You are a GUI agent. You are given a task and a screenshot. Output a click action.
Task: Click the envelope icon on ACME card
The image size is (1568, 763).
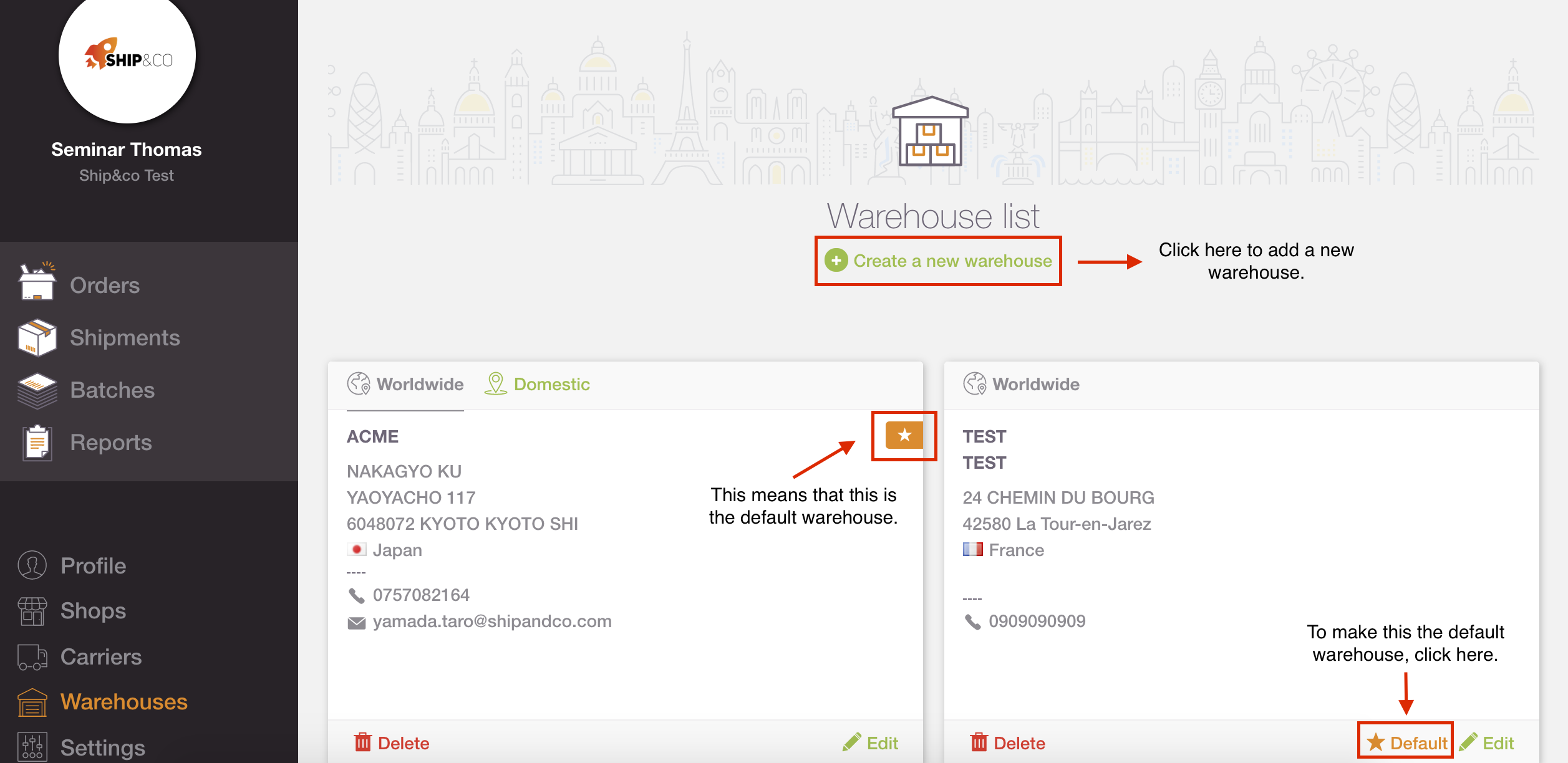(x=356, y=623)
